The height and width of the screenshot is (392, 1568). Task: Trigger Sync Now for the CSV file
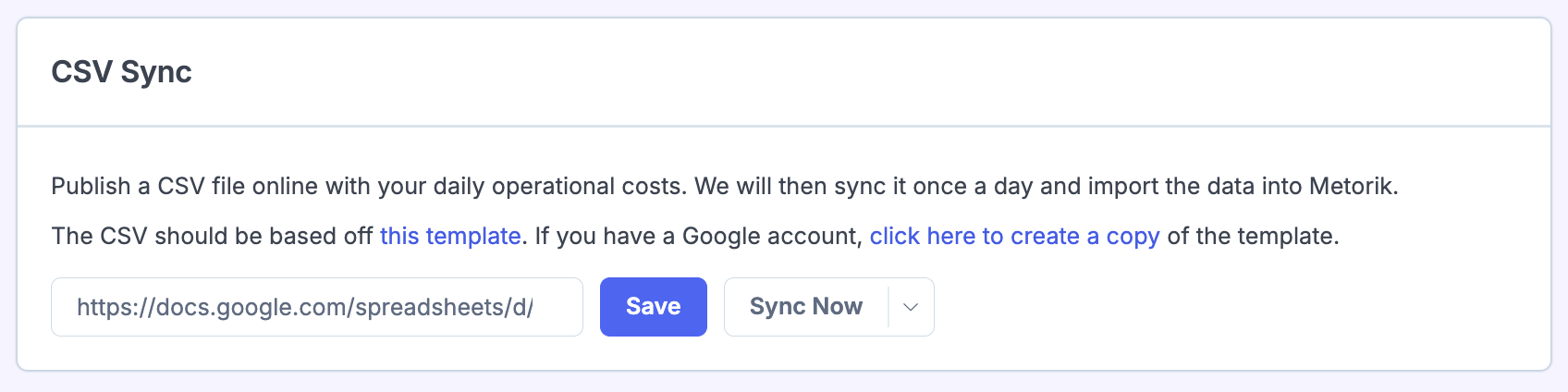(x=806, y=307)
